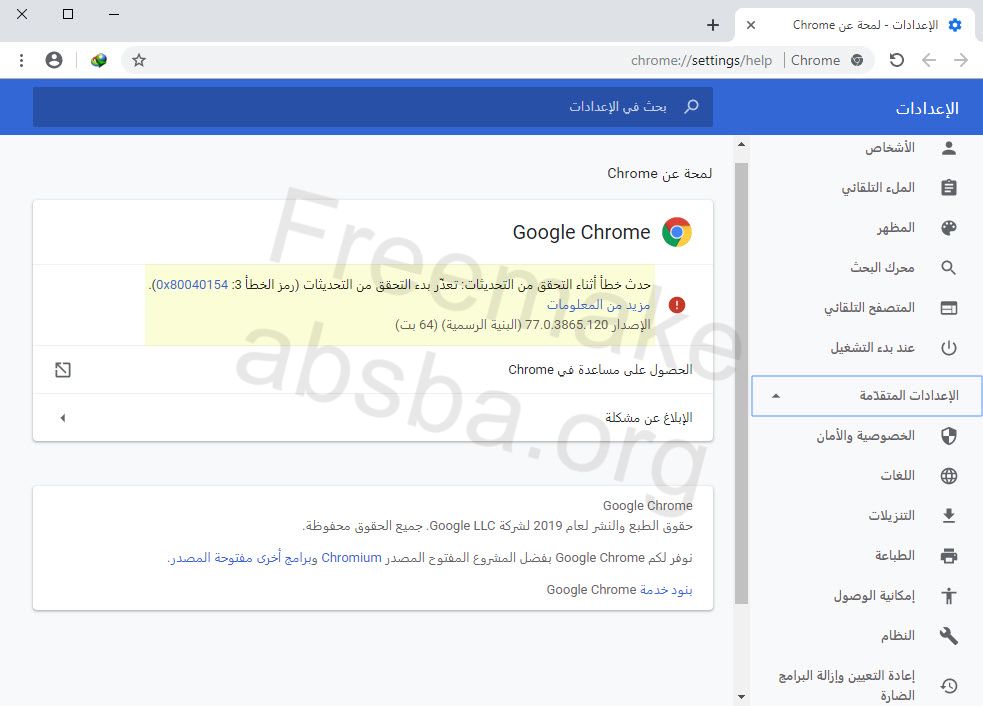Open الملء التلقائي (Autofill) section
The width and height of the screenshot is (983, 706).
(878, 187)
